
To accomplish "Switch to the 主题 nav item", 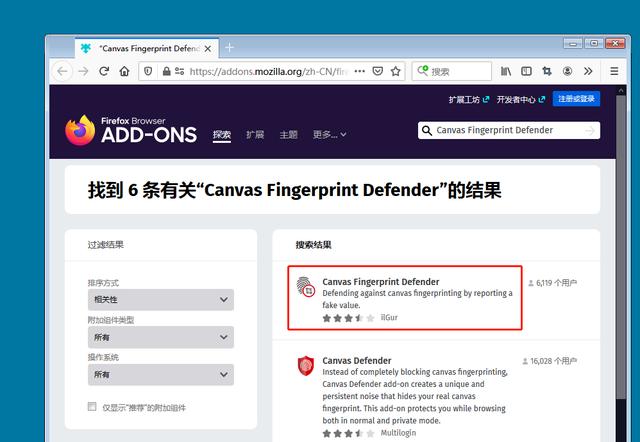I will click(x=289, y=135).
